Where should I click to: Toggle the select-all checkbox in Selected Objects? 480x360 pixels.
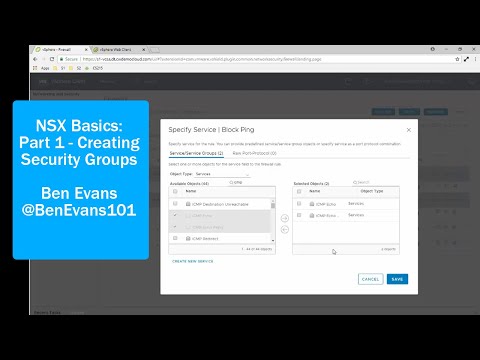(x=299, y=191)
